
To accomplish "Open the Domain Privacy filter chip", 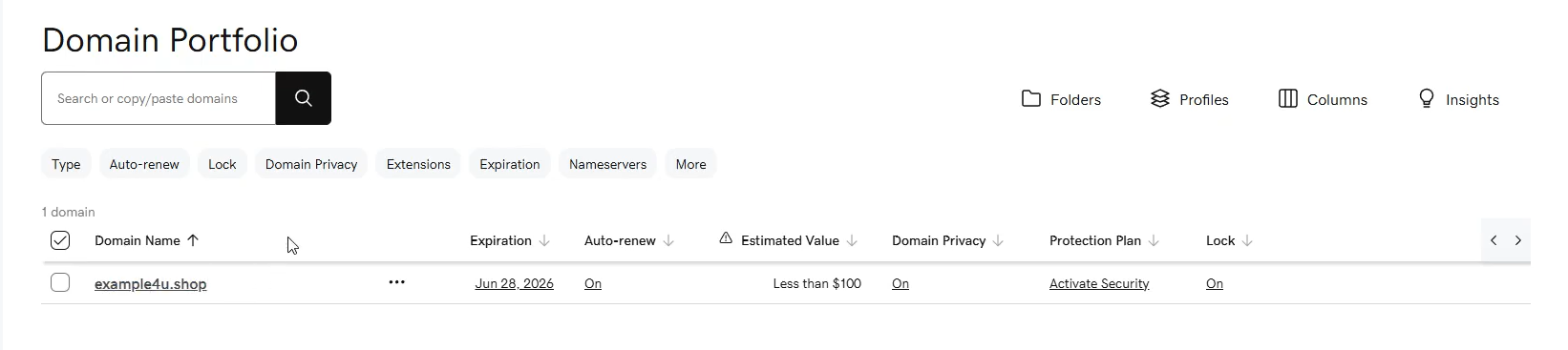I will coord(311,164).
